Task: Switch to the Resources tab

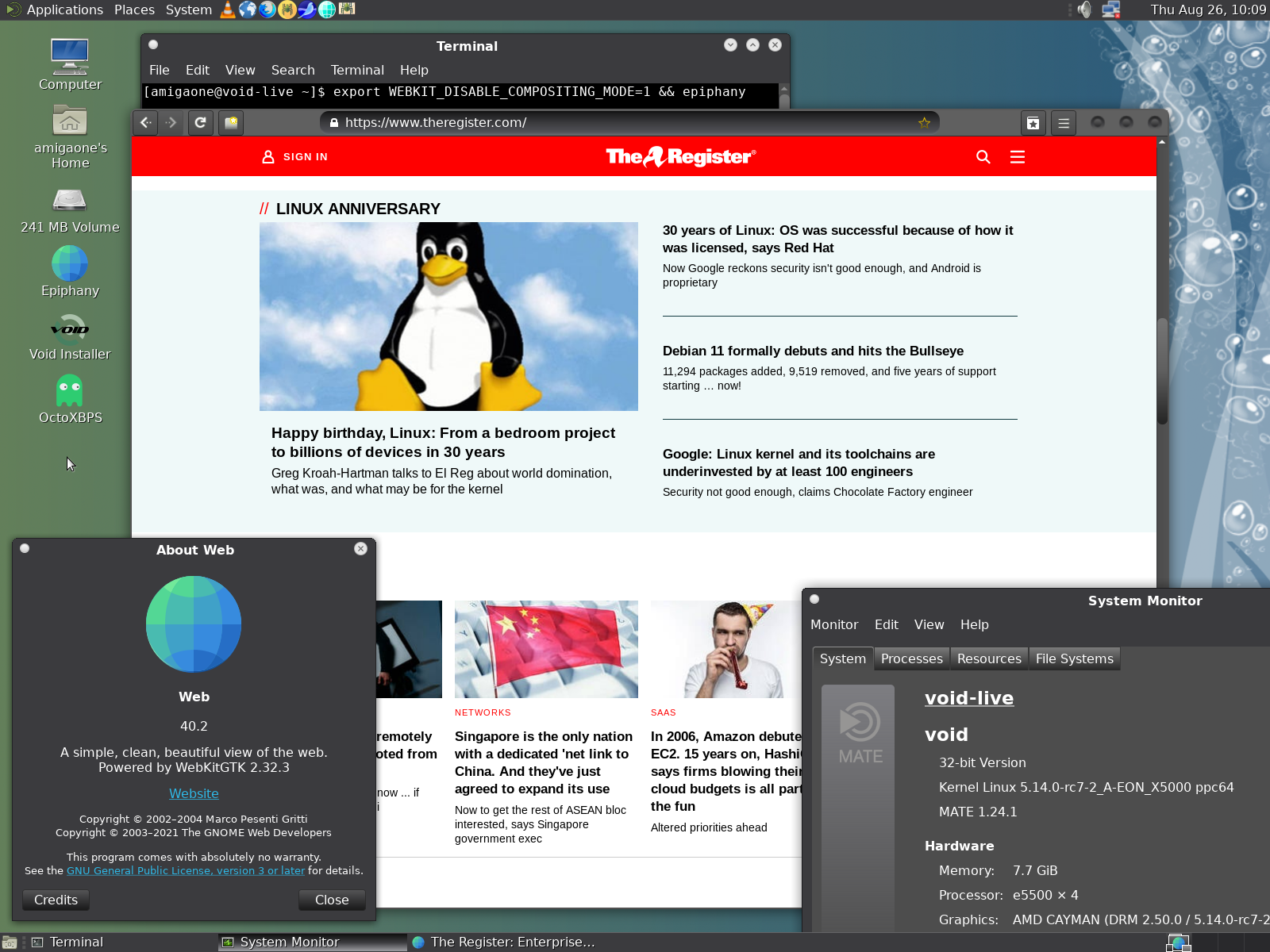Action: [x=989, y=658]
